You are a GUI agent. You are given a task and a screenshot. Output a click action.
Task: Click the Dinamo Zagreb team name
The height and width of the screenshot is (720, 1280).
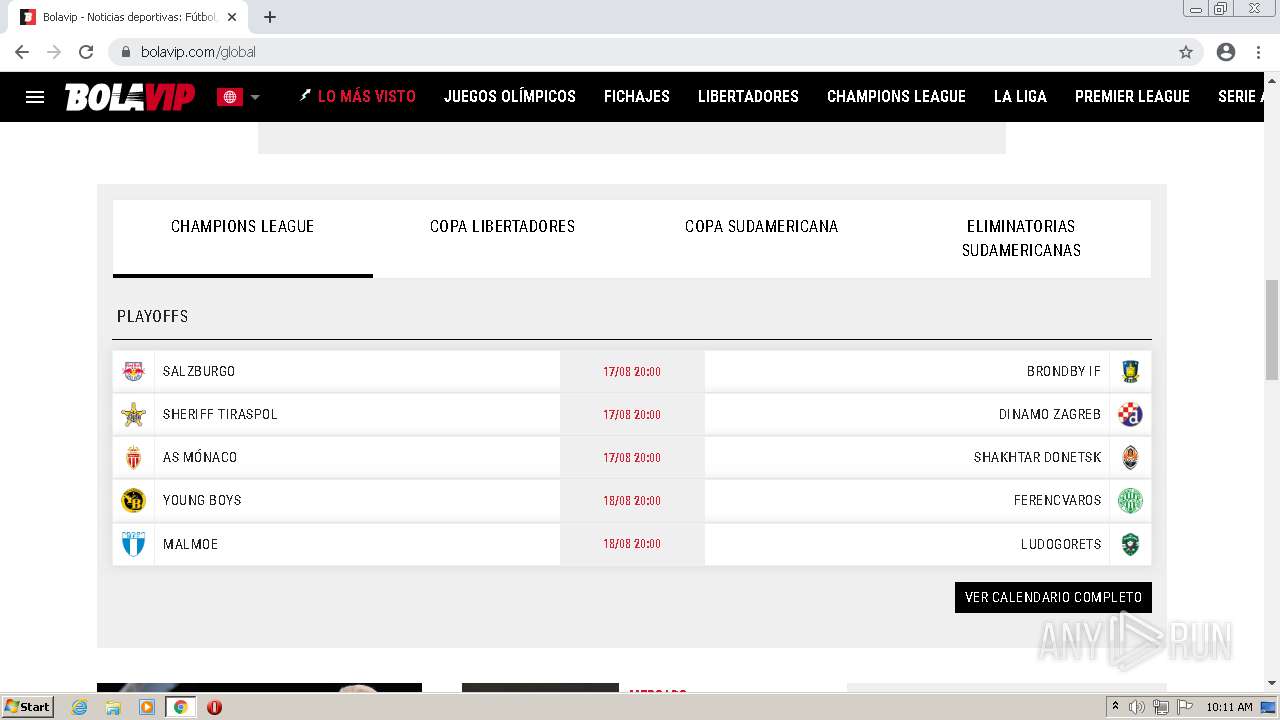[x=1050, y=414]
